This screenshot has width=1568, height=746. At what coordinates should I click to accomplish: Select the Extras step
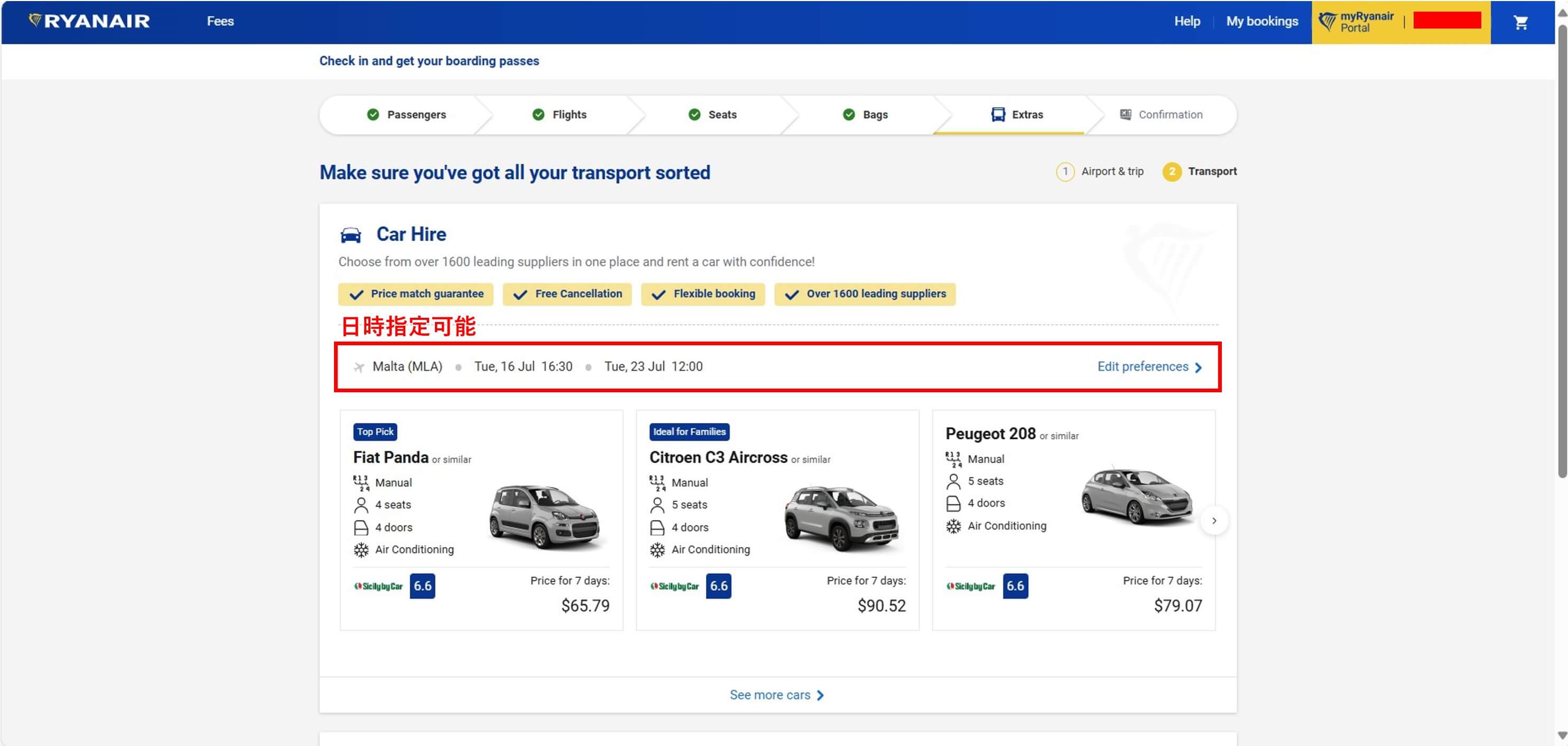pyautogui.click(x=1017, y=115)
